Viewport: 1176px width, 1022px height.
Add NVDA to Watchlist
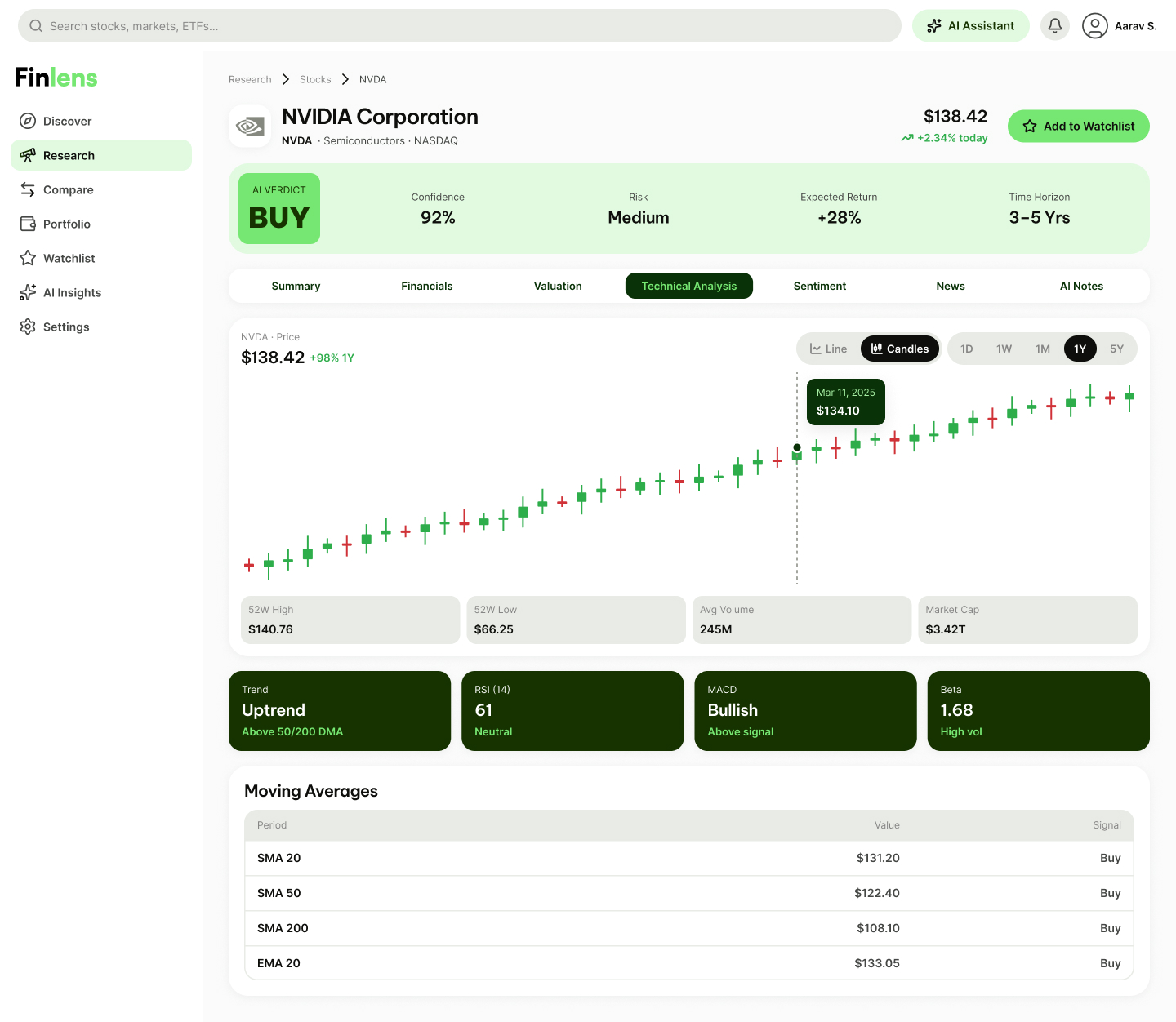point(1079,127)
